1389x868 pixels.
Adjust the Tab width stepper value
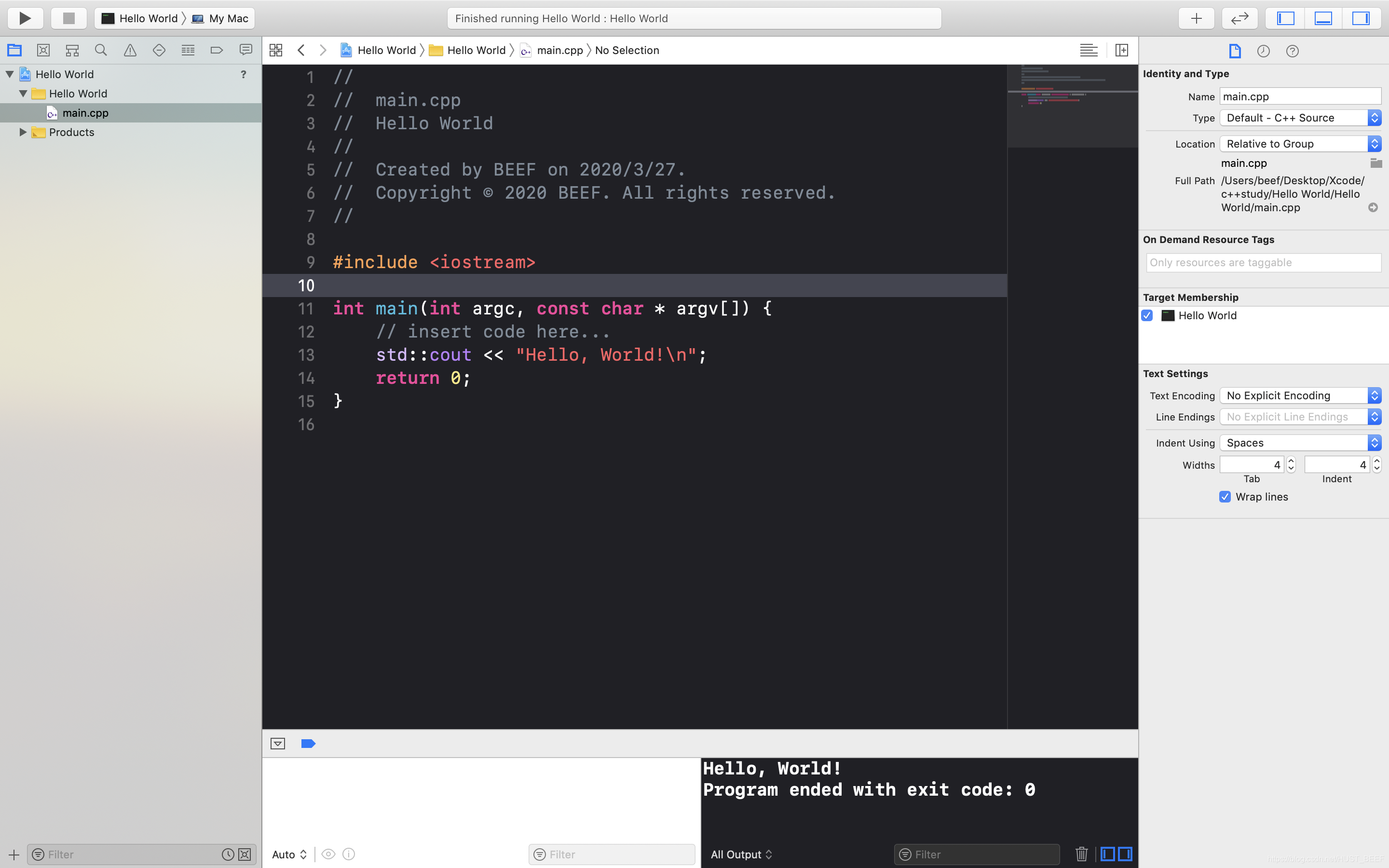pyautogui.click(x=1291, y=464)
